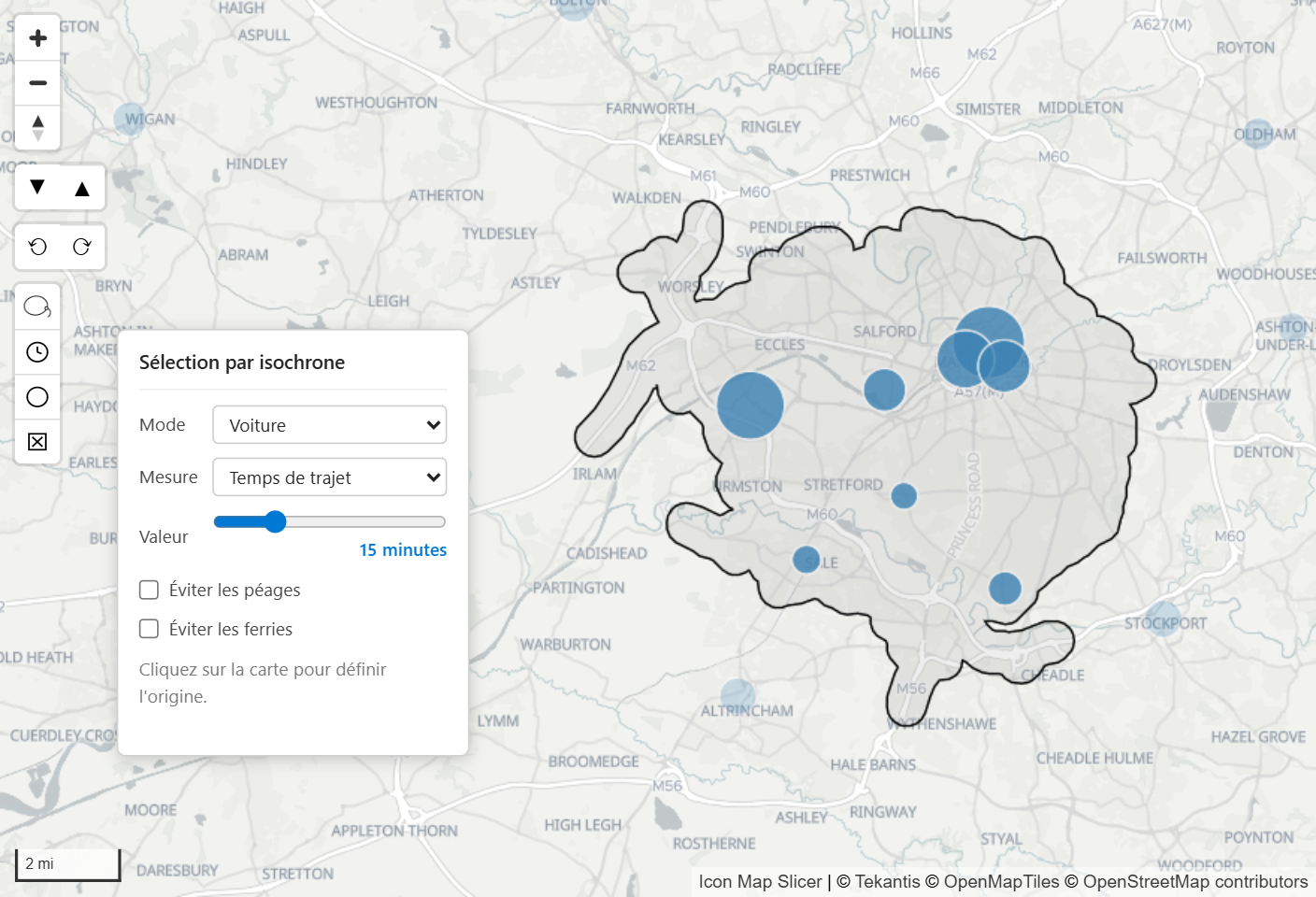Click the faded bubble at Oldham
Screen dimensions: 1316x897
click(1258, 135)
